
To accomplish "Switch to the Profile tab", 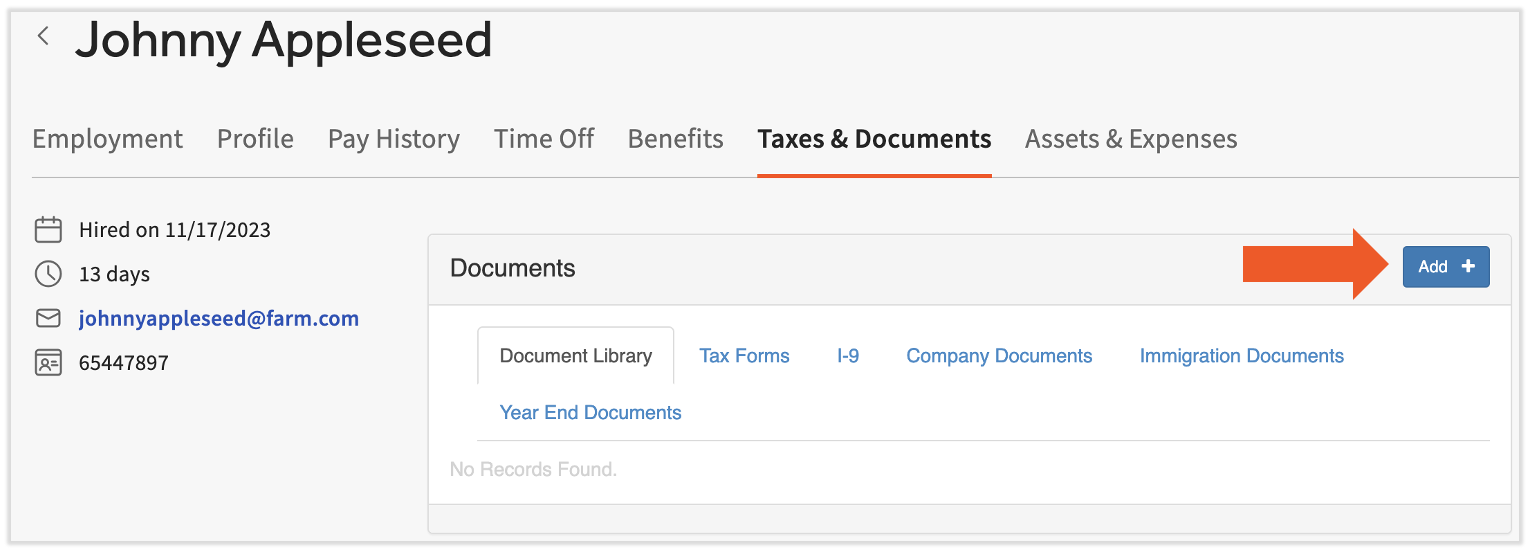I will point(255,139).
